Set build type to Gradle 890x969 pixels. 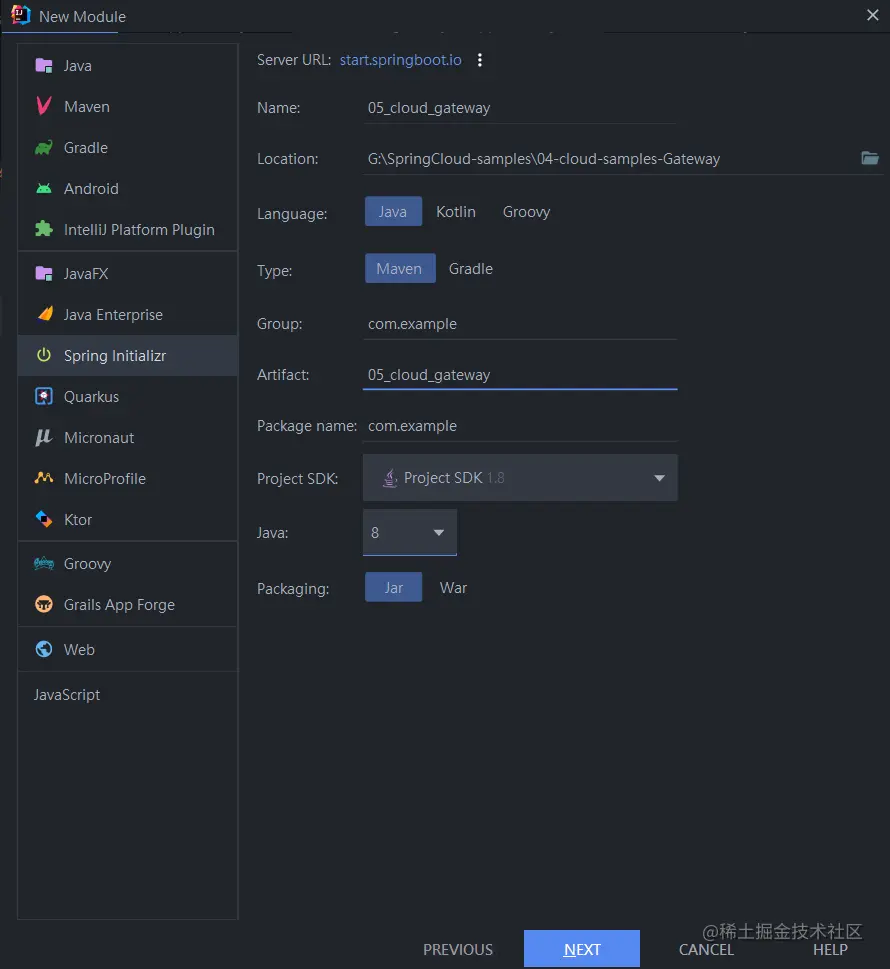(471, 269)
